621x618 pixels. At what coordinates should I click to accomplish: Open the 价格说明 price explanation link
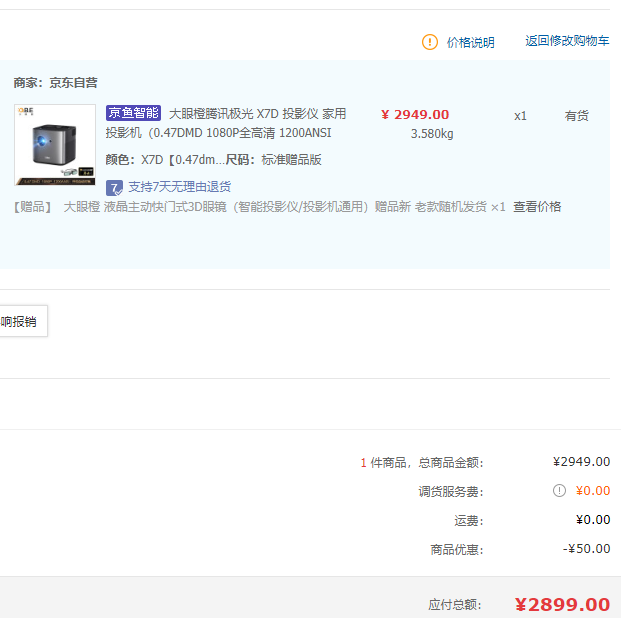[x=471, y=42]
